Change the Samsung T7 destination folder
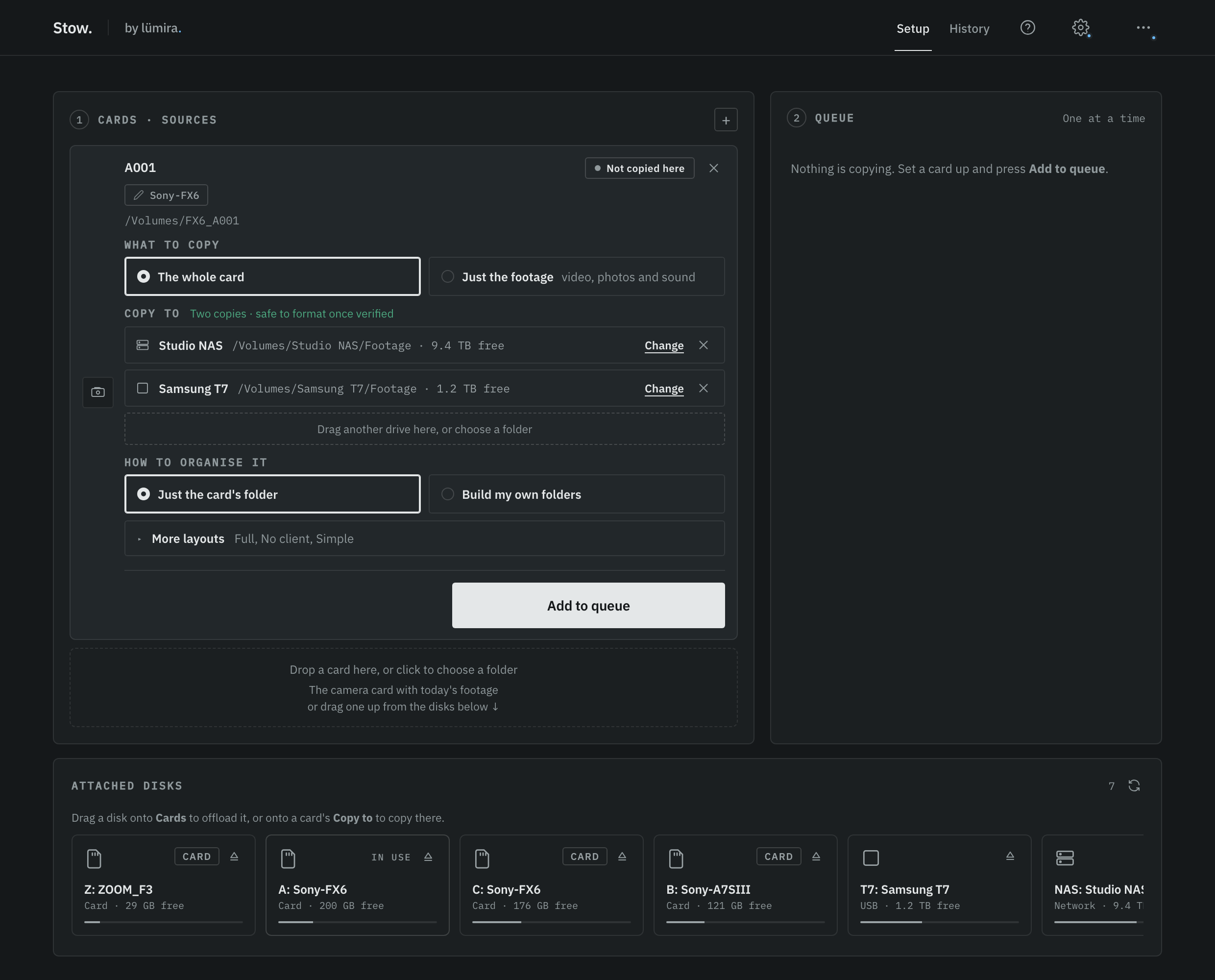The image size is (1215, 980). 664,389
